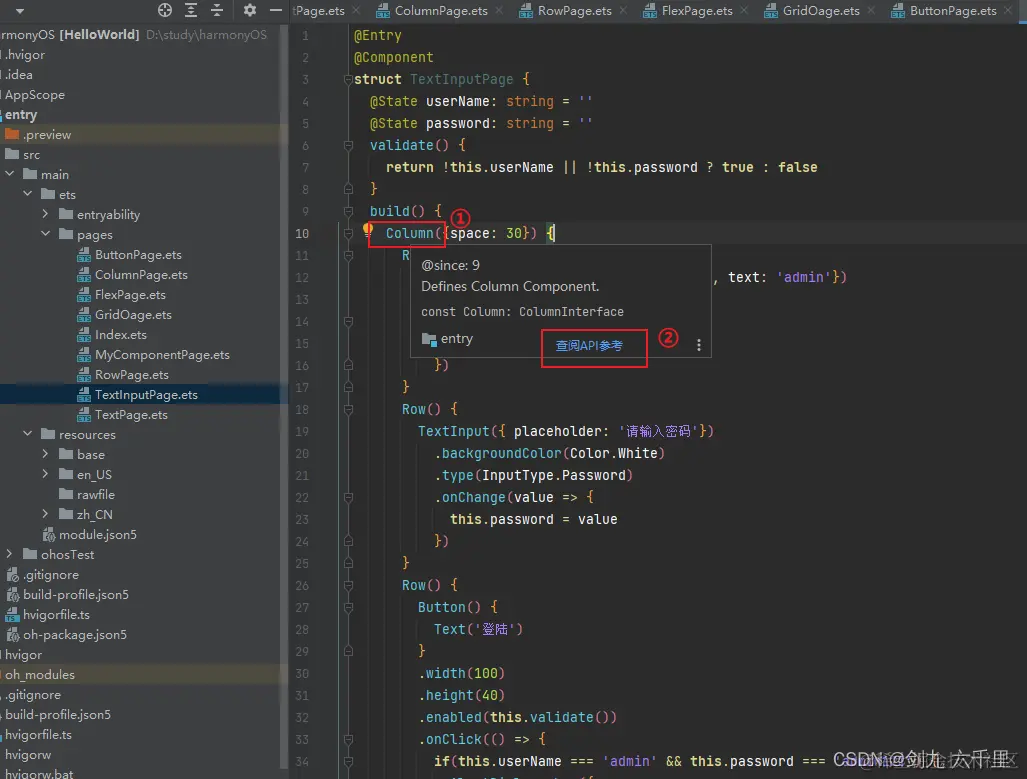The width and height of the screenshot is (1027, 779).
Task: Select MyComponentPage.ets in the tree
Action: (162, 355)
